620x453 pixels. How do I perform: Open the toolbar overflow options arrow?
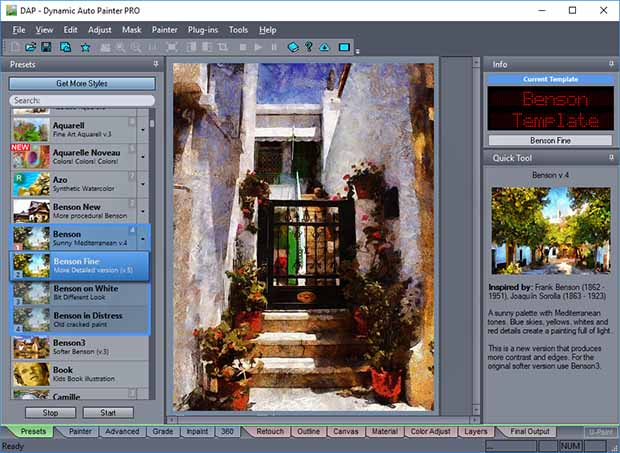(357, 51)
